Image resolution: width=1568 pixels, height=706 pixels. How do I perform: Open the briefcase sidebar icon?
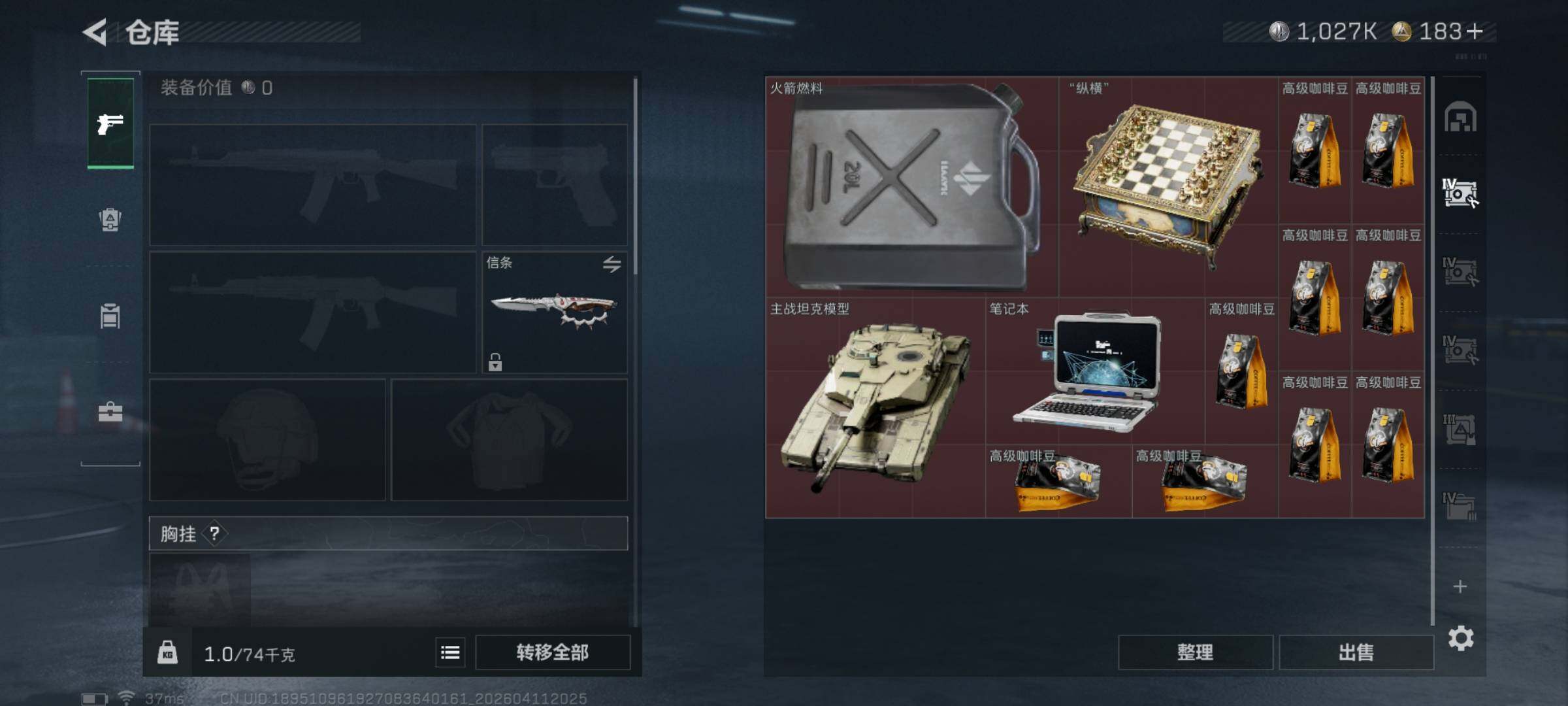pos(110,412)
